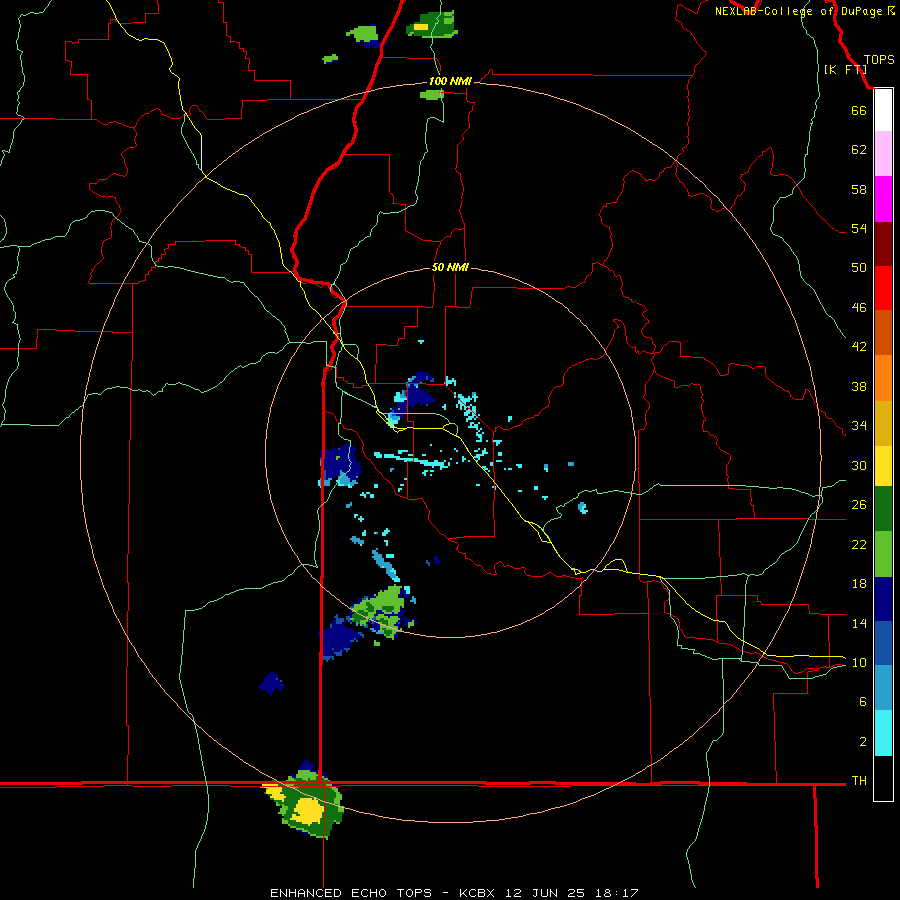900x900 pixels.
Task: Click the TOPS legend heading
Action: 879,59
